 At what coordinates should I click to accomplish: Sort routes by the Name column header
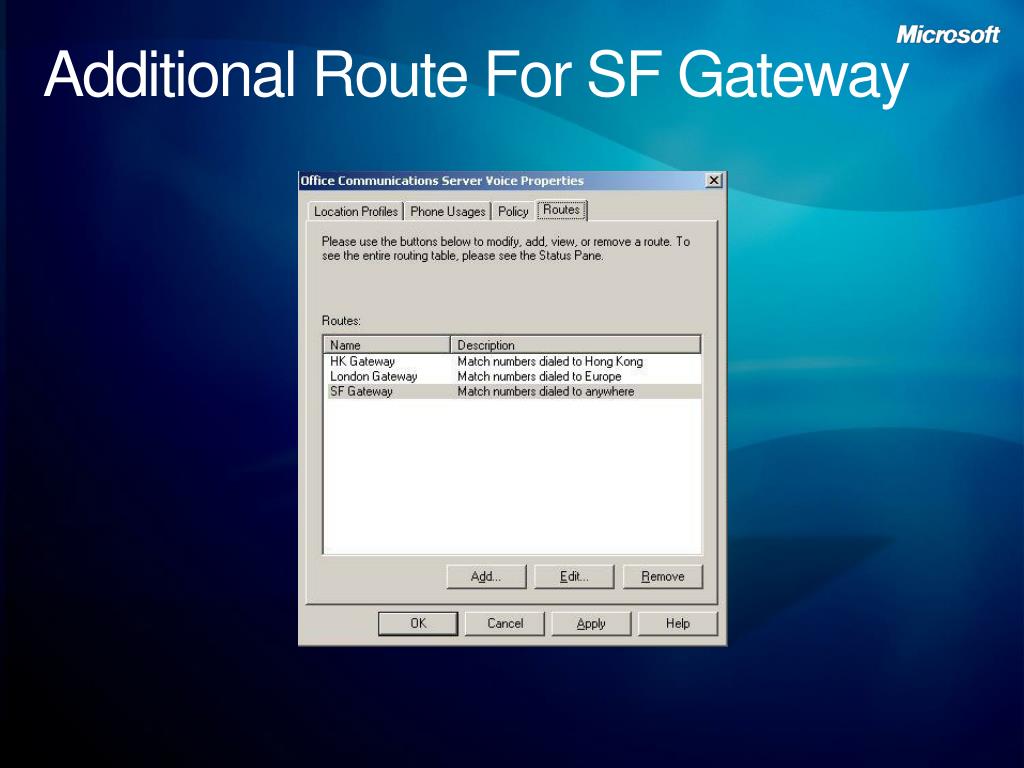[x=387, y=345]
